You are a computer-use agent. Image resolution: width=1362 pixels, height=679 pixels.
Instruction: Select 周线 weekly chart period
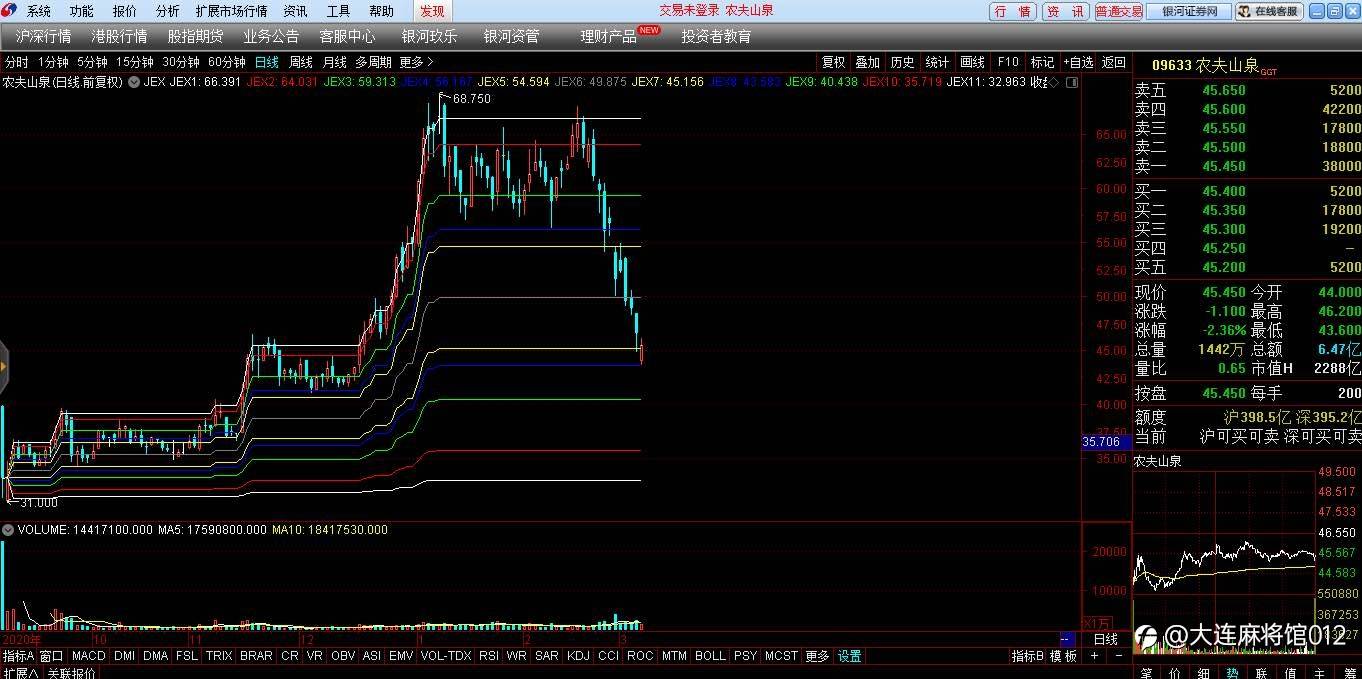click(301, 62)
